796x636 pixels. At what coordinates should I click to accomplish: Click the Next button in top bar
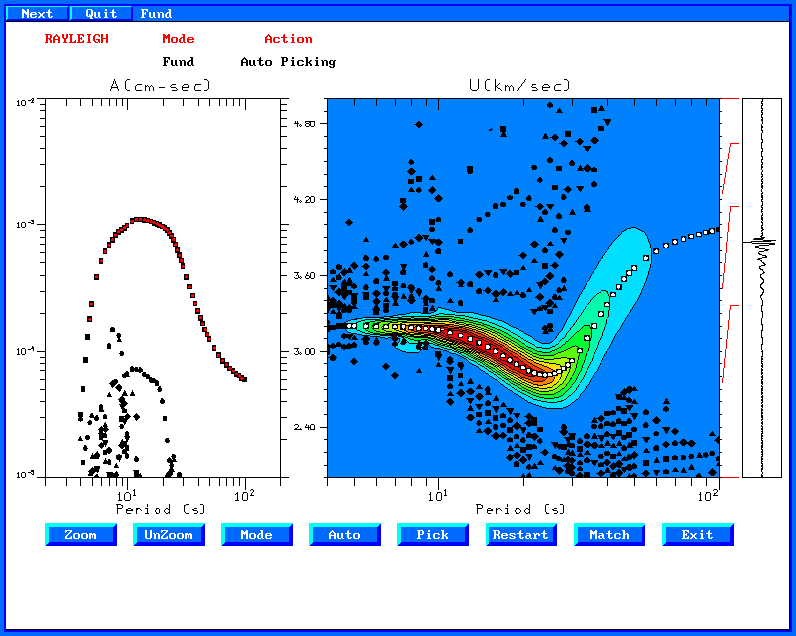(37, 14)
